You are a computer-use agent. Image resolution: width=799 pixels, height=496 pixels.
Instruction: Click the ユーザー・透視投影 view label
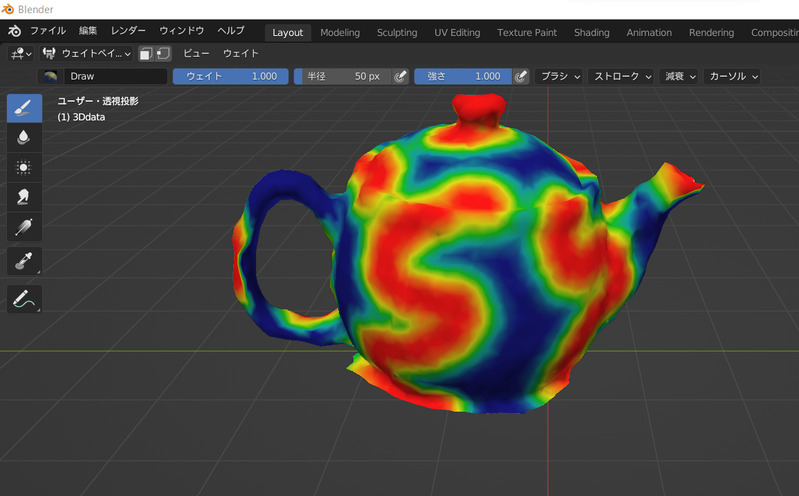98,101
